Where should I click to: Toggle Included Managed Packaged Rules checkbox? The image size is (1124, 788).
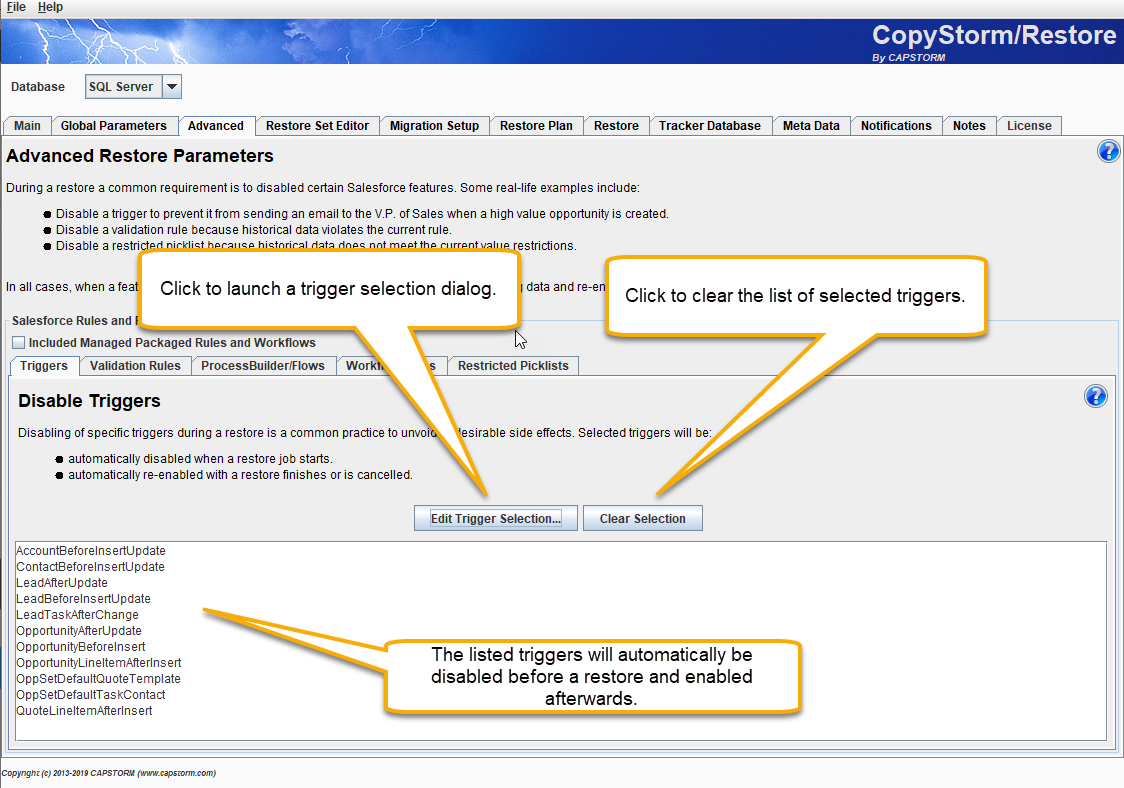pos(19,343)
